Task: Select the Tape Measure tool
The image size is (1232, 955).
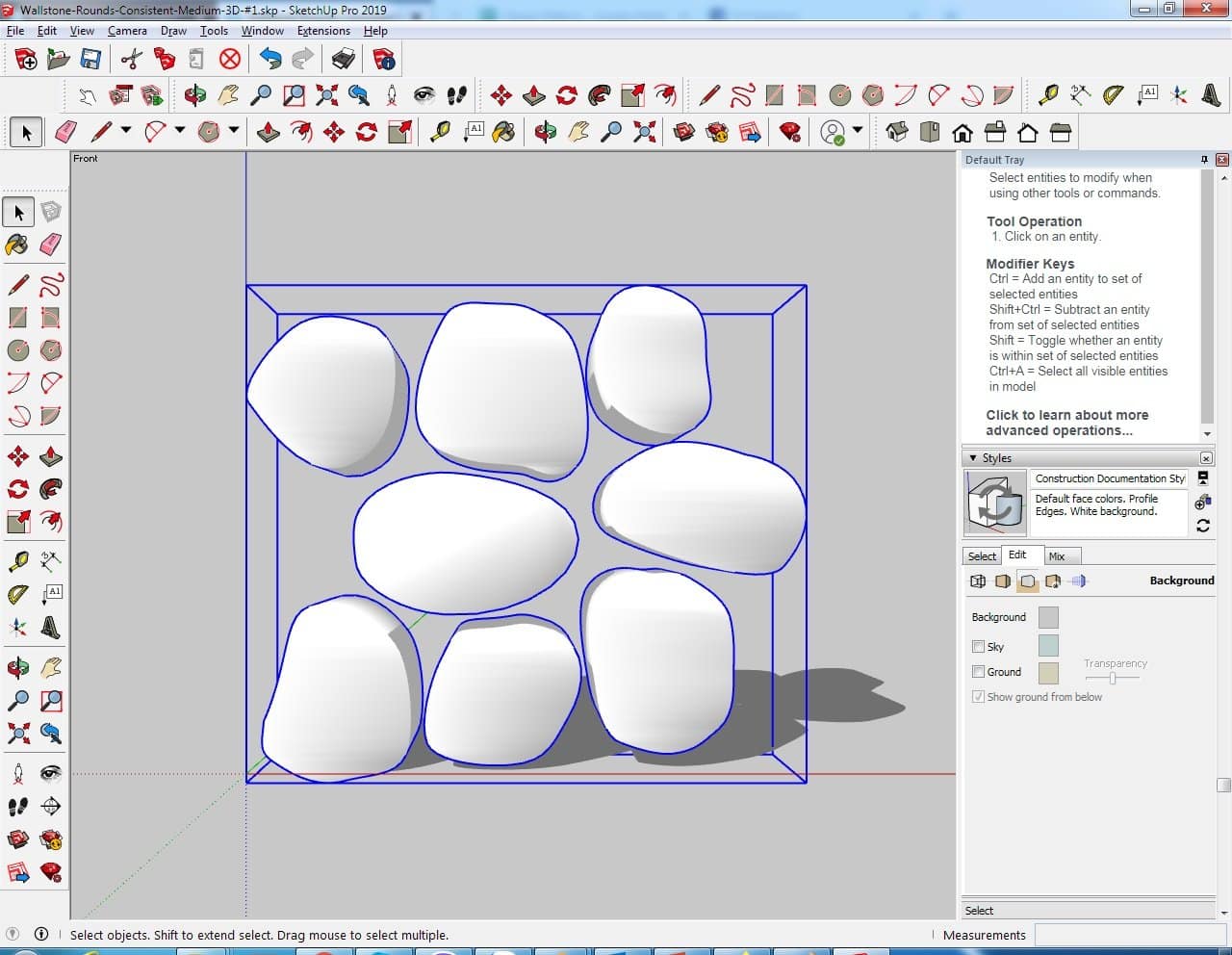Action: [x=17, y=561]
